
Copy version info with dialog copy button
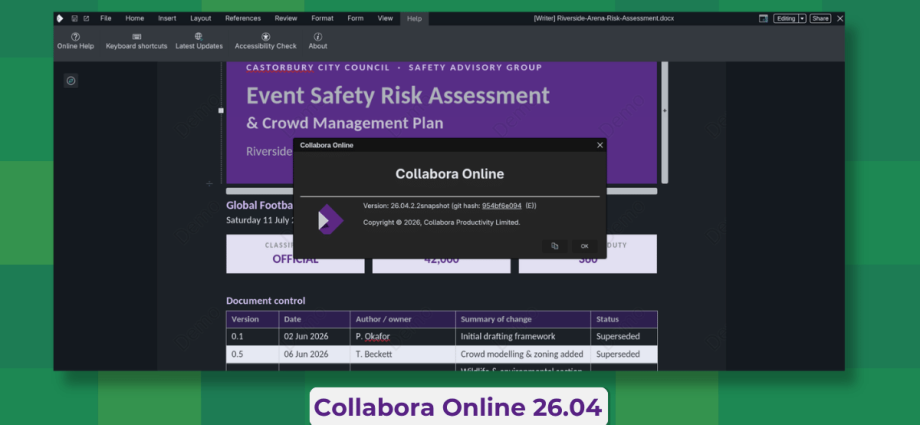[x=554, y=246]
